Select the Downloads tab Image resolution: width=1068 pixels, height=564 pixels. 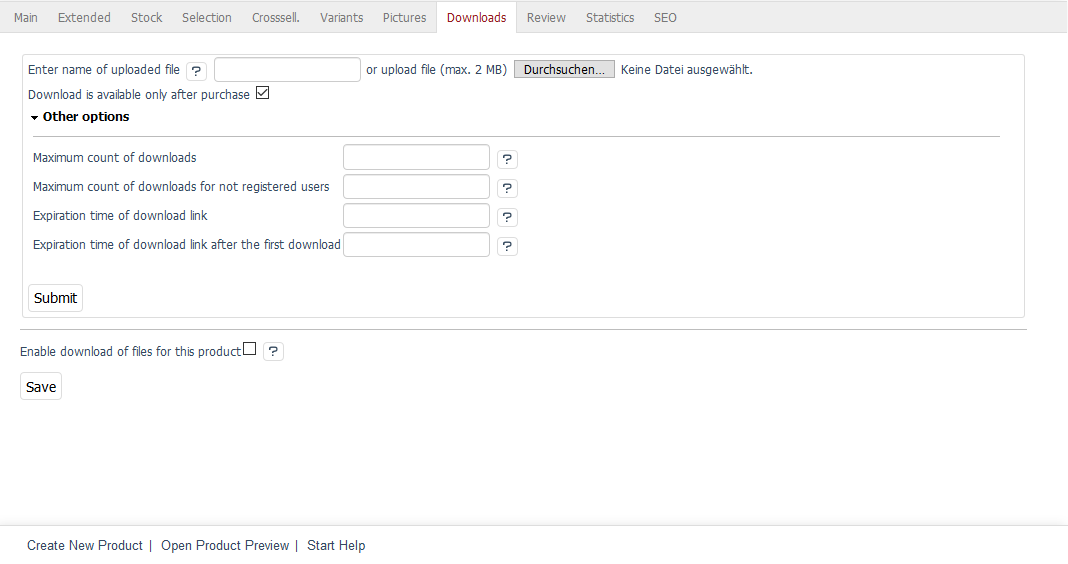coord(476,18)
